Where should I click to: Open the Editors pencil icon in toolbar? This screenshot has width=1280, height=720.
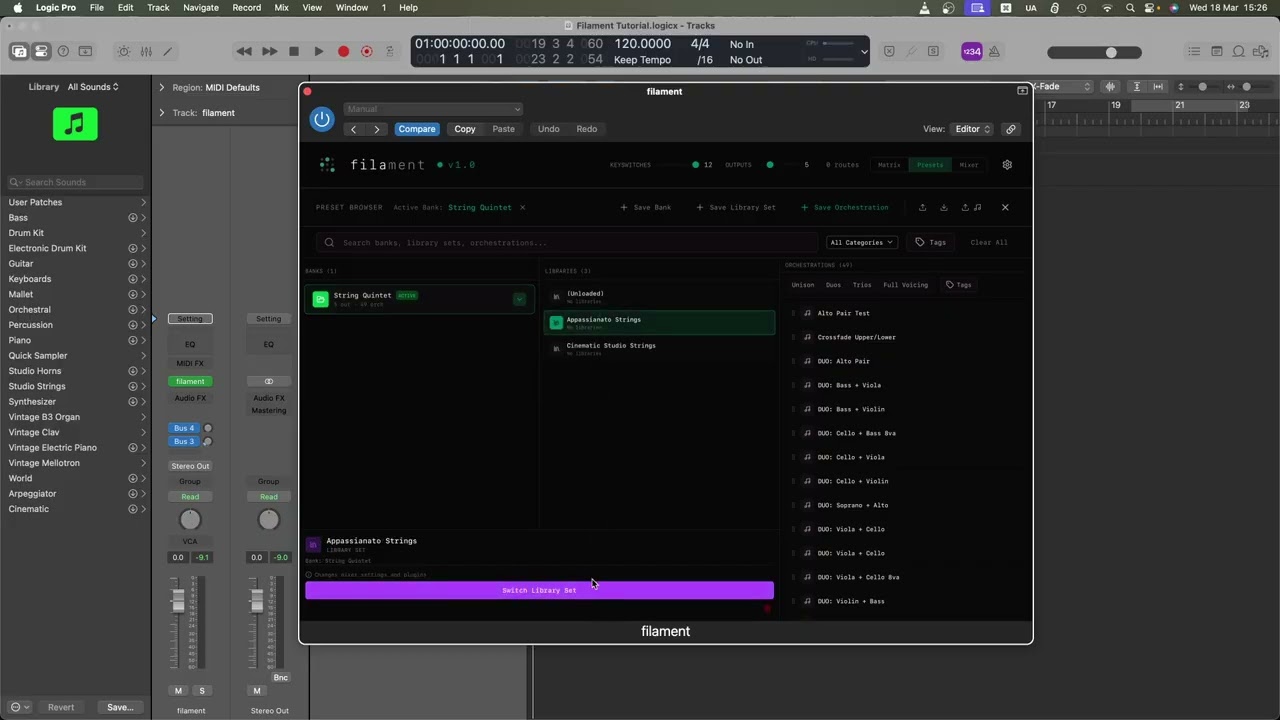pyautogui.click(x=168, y=52)
